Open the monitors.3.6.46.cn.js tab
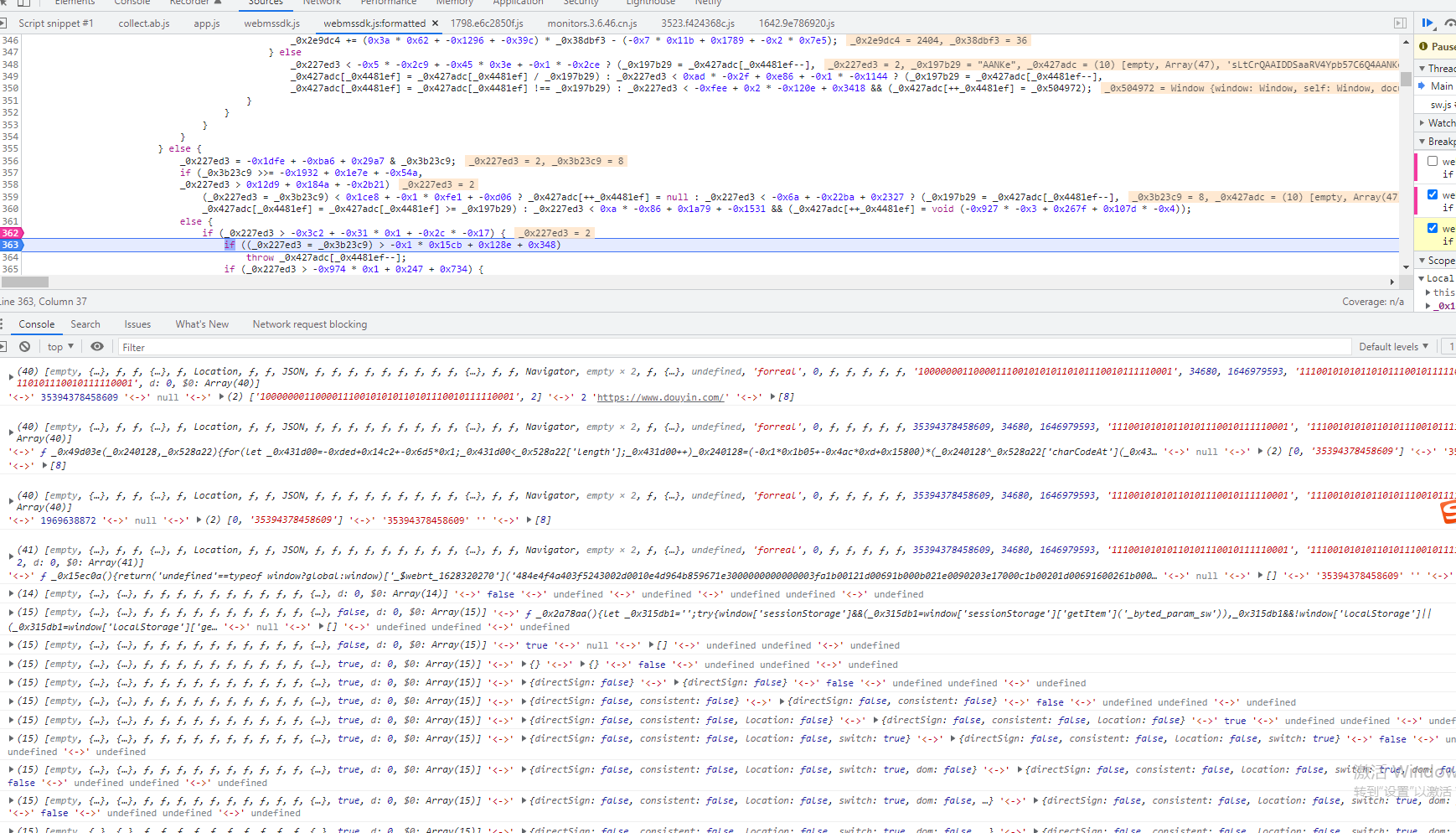1456x833 pixels. tap(592, 23)
